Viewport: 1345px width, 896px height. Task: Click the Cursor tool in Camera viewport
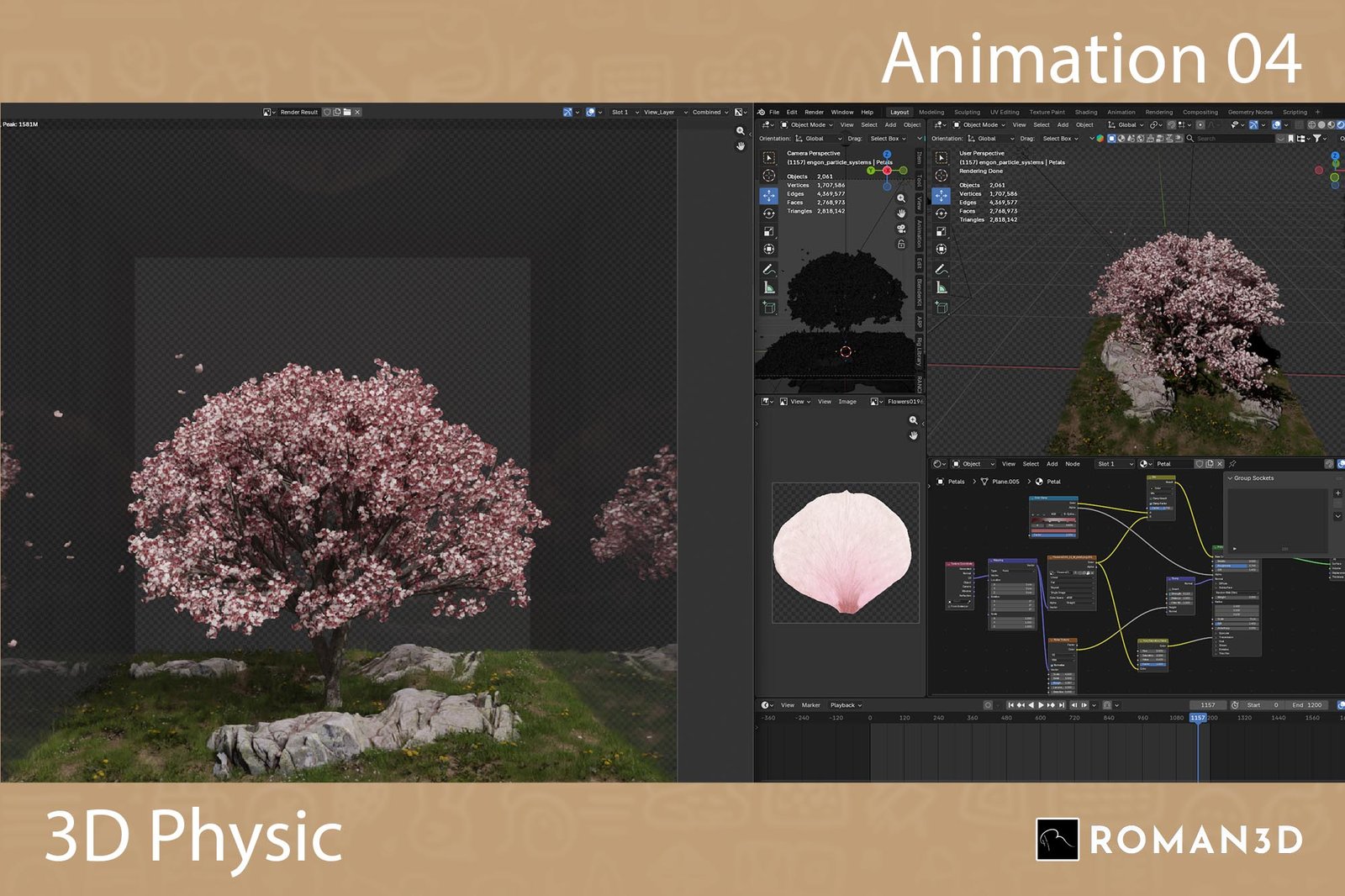(768, 176)
